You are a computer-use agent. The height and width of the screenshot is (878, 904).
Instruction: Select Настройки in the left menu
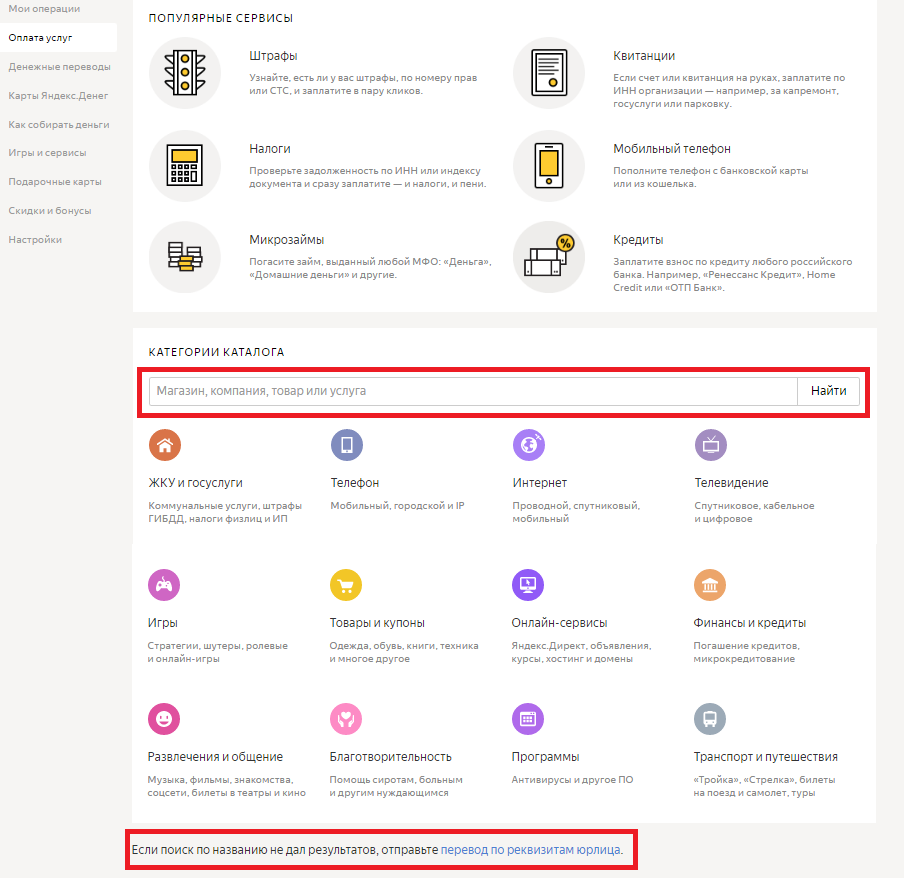[x=35, y=240]
